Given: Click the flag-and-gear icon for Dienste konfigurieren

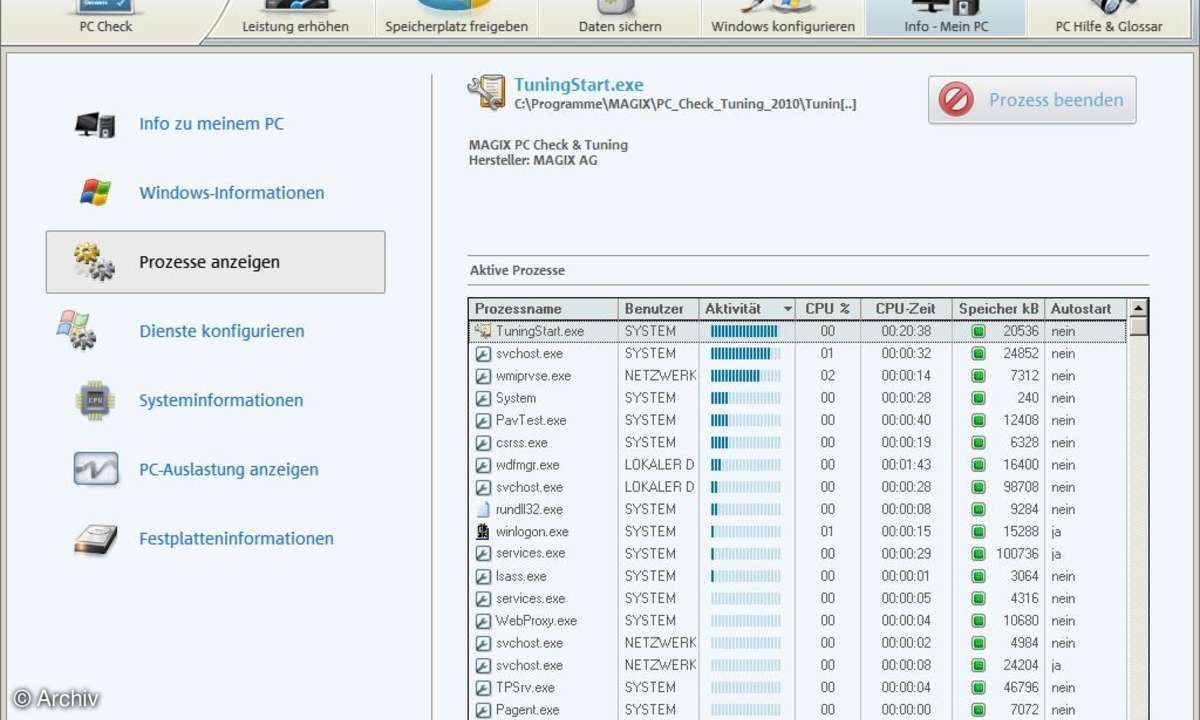Looking at the screenshot, I should [77, 330].
